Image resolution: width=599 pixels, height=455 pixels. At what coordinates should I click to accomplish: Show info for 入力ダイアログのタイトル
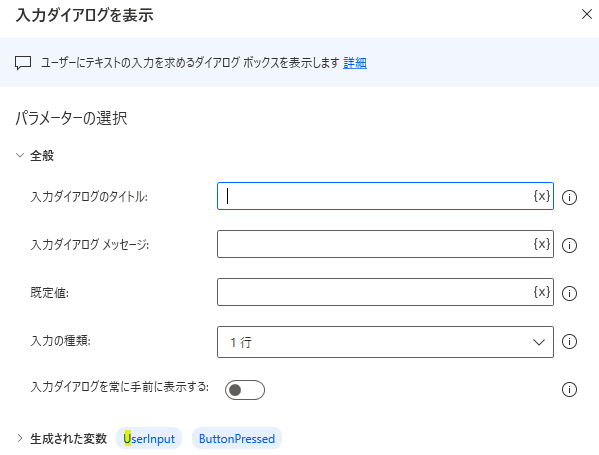click(x=569, y=197)
